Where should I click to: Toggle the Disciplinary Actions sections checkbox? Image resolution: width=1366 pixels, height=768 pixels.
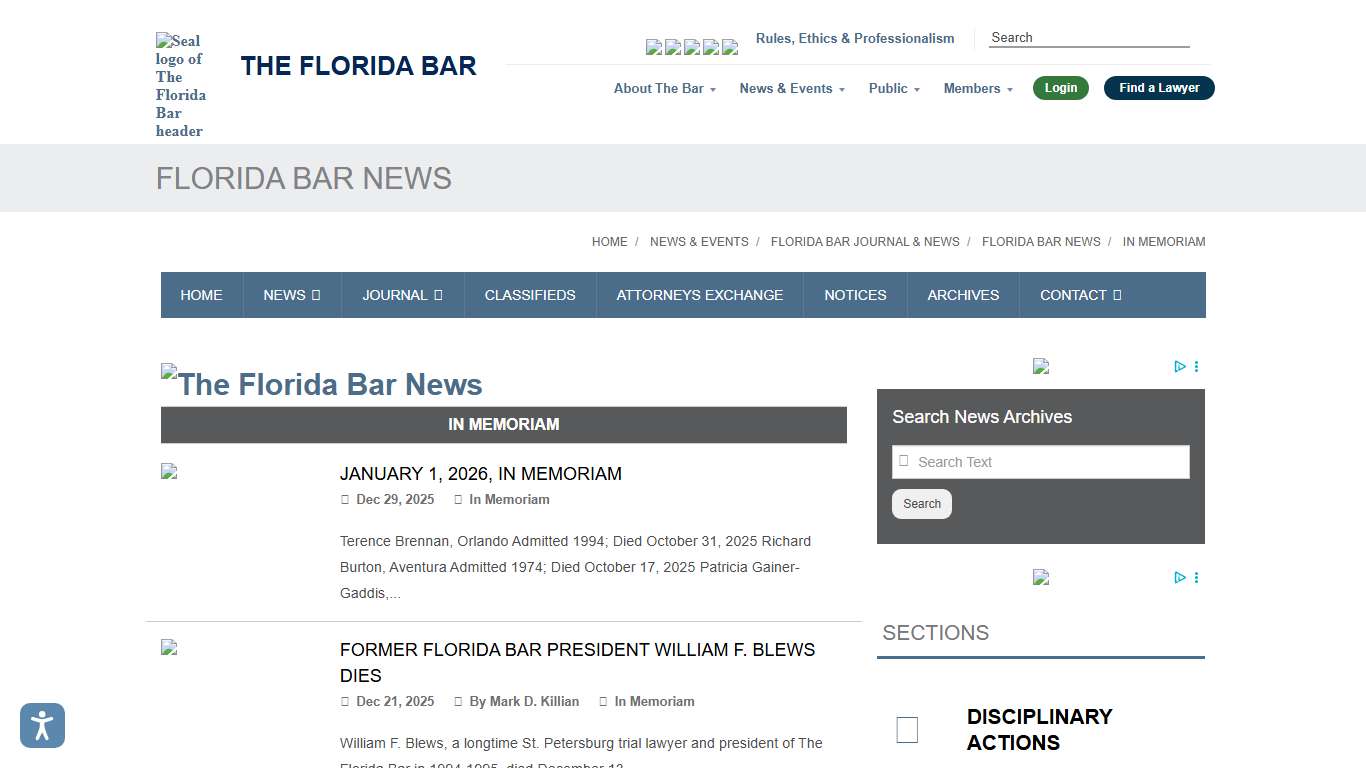pyautogui.click(x=907, y=729)
